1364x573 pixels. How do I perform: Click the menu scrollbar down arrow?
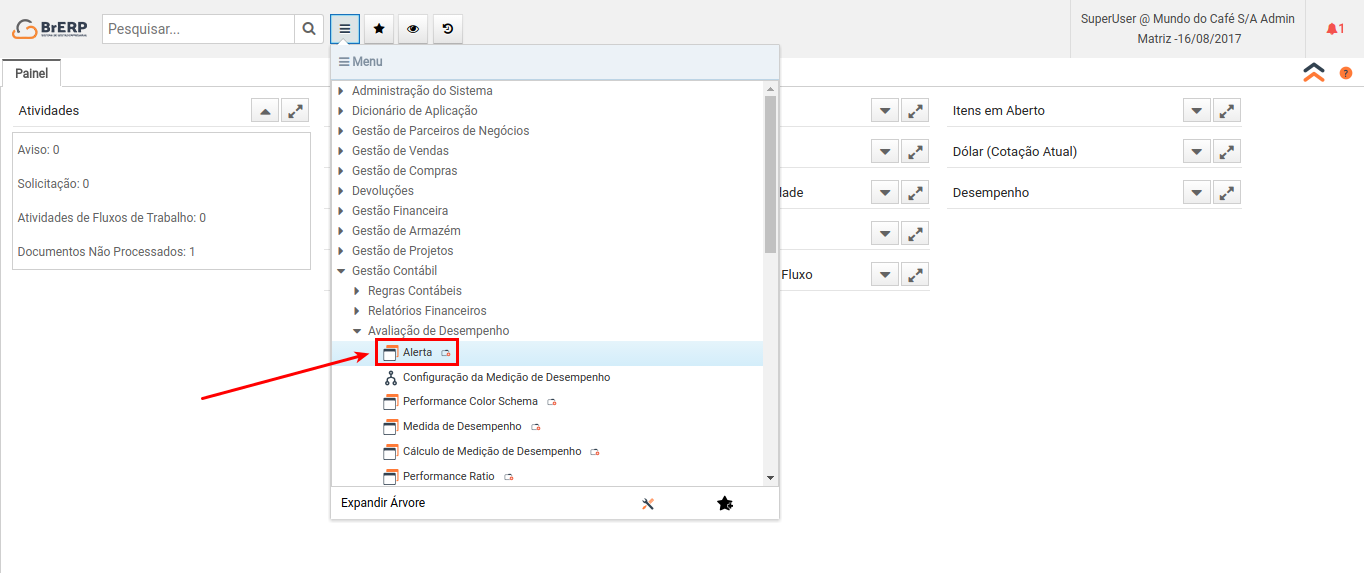click(770, 478)
